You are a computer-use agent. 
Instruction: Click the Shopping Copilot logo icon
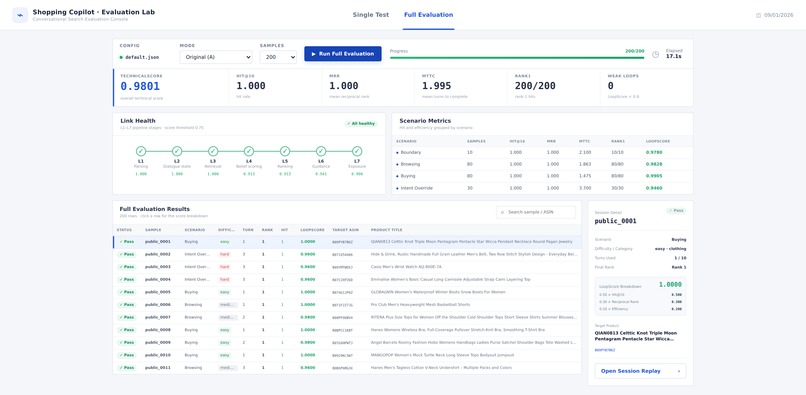pyautogui.click(x=20, y=15)
